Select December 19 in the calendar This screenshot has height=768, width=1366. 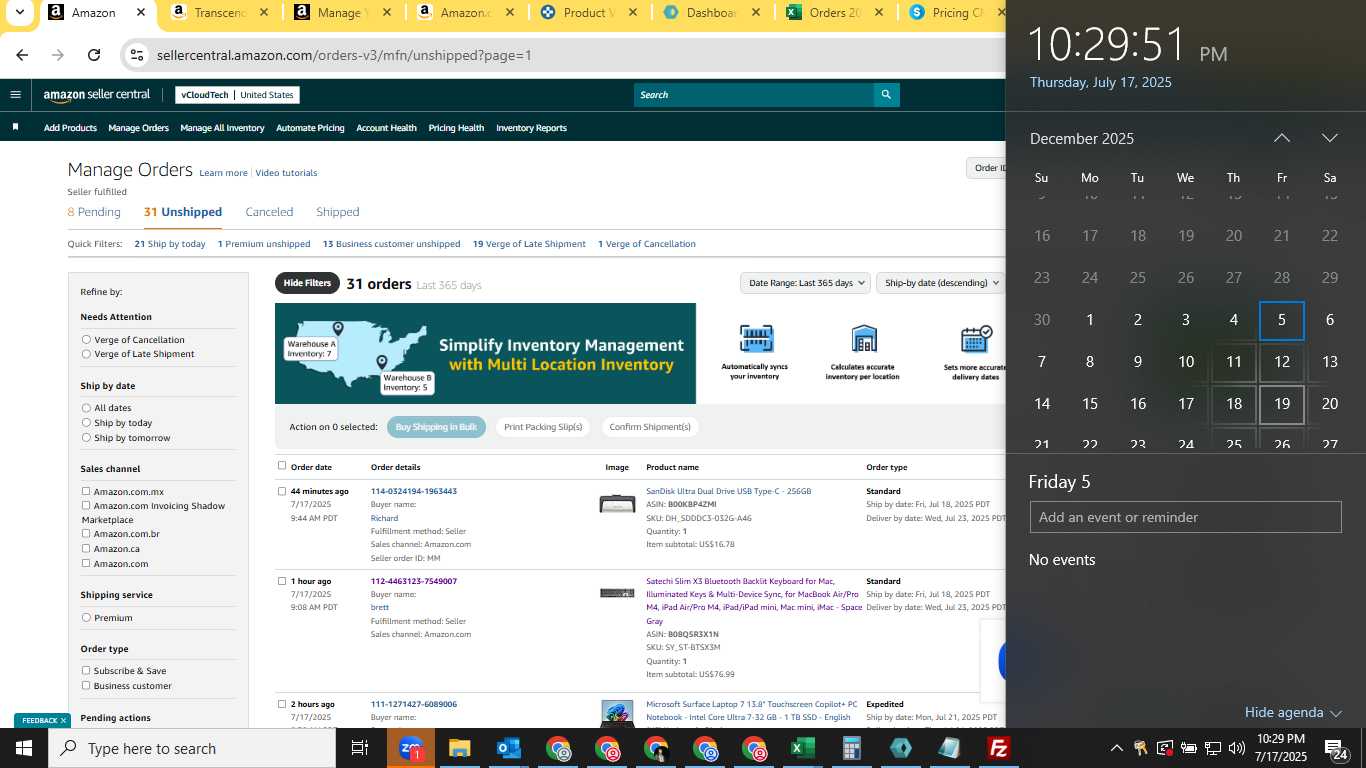tap(1281, 404)
